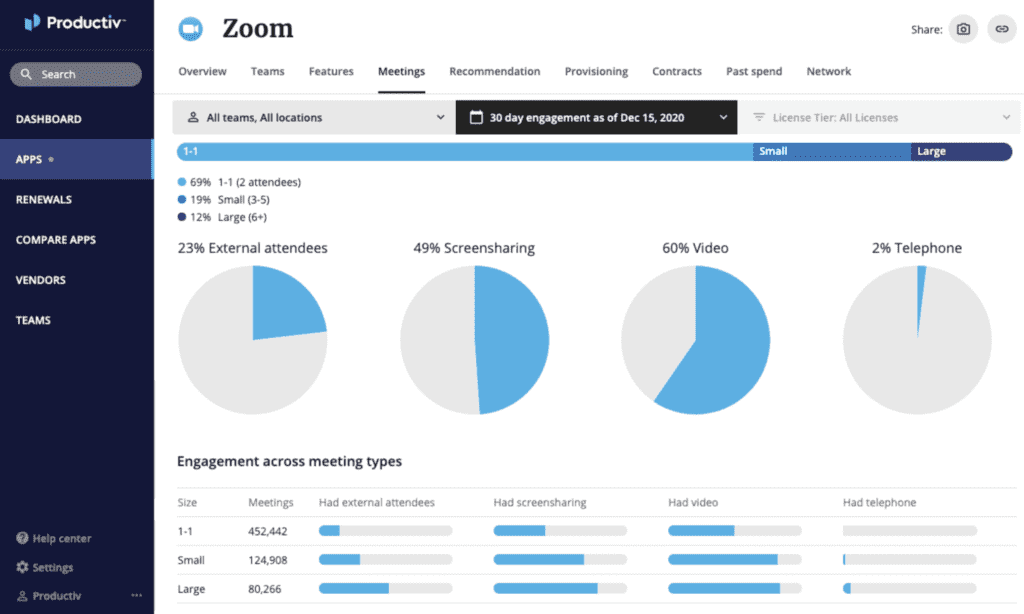Expand the All teams, All locations dropdown
This screenshot has height=614, width=1024.
[x=314, y=118]
